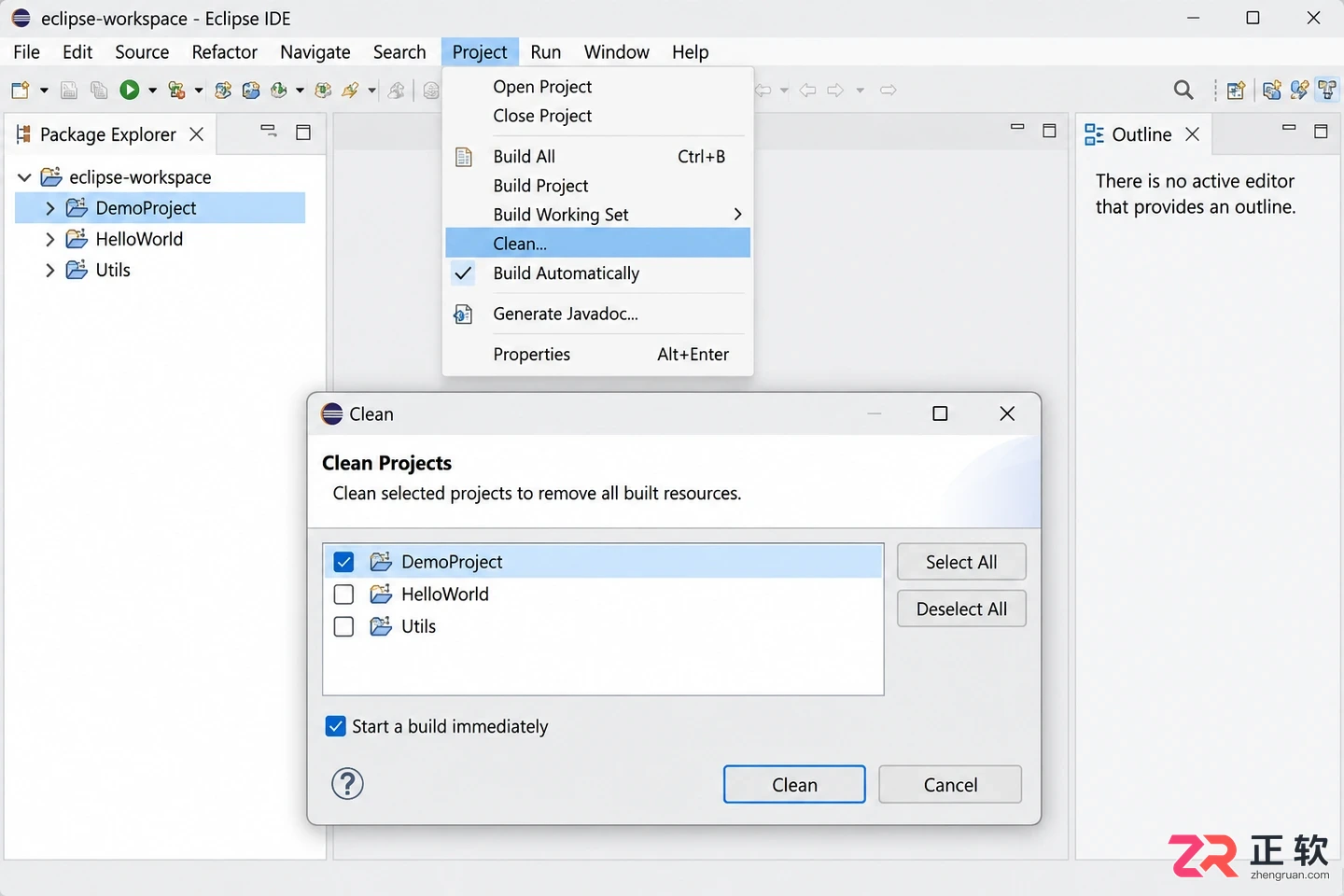Close the Outline tab
This screenshot has height=896, width=1344.
pos(1192,134)
